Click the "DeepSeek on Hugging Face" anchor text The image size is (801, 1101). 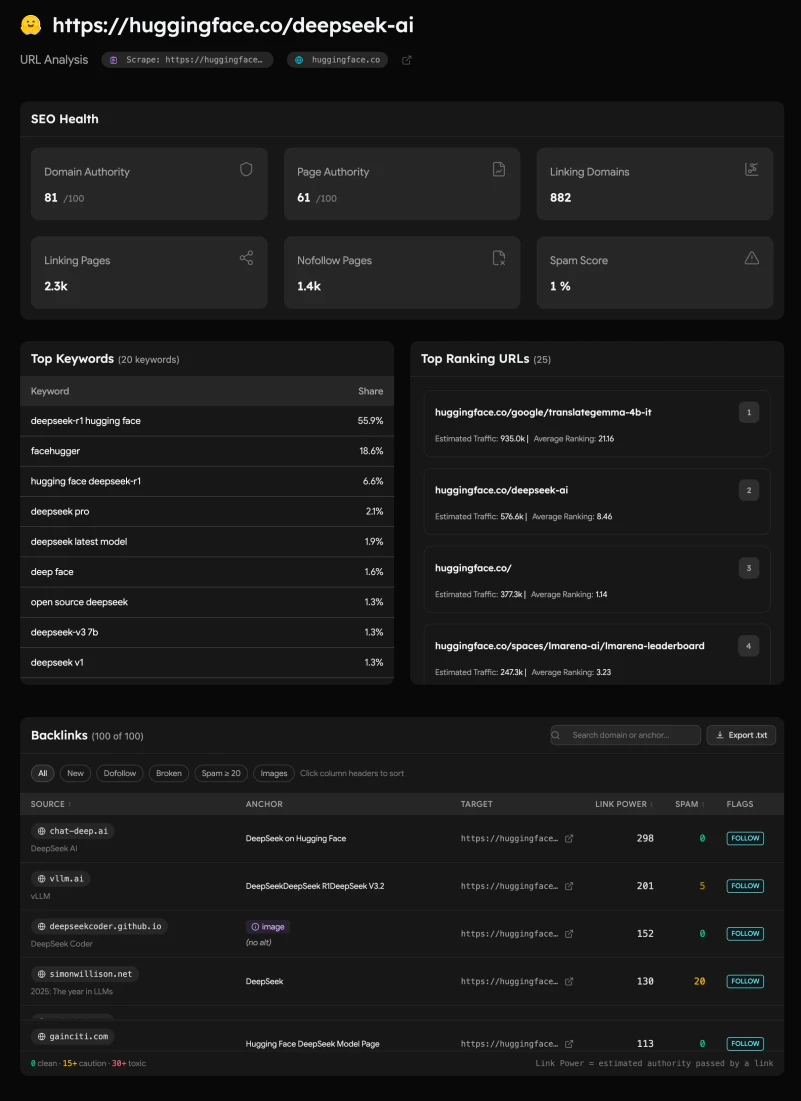296,838
